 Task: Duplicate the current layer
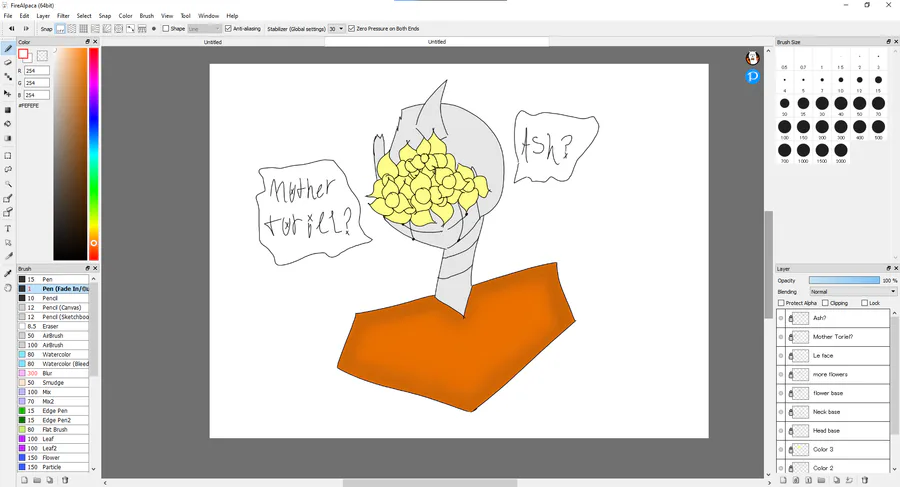tap(836, 480)
